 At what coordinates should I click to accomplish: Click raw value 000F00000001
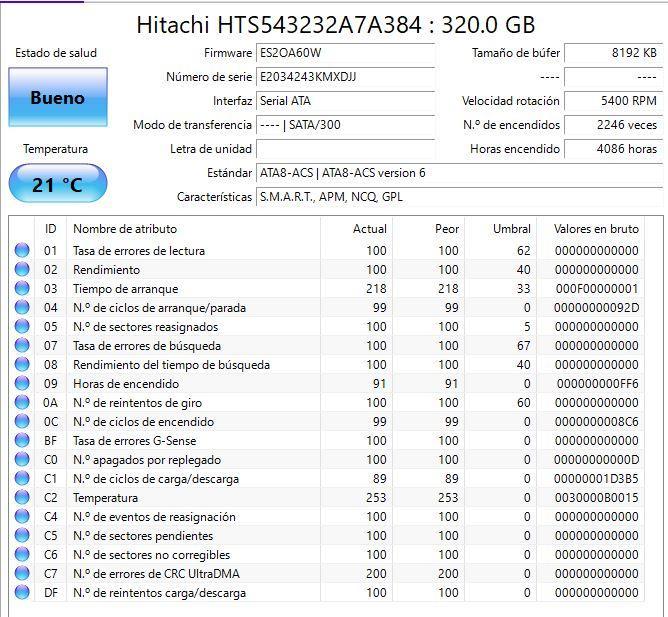(x=596, y=288)
